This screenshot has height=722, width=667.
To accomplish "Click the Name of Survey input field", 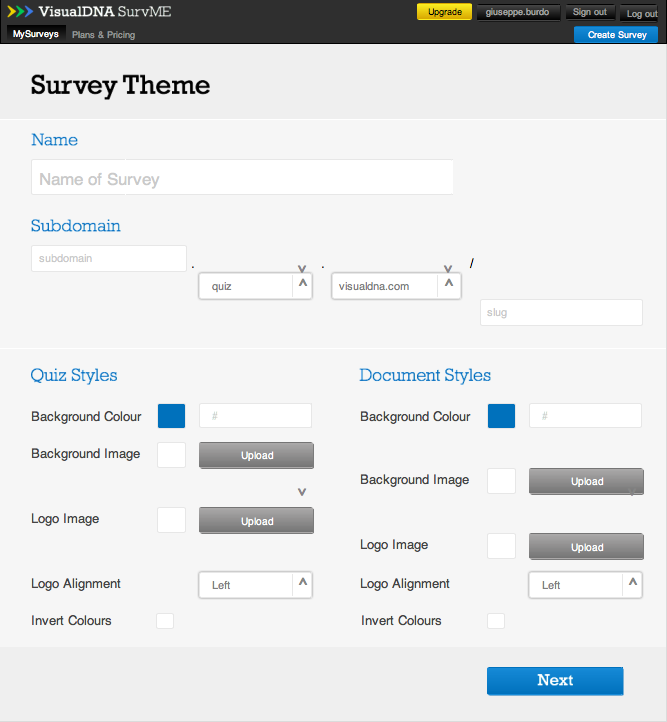I will coord(242,179).
